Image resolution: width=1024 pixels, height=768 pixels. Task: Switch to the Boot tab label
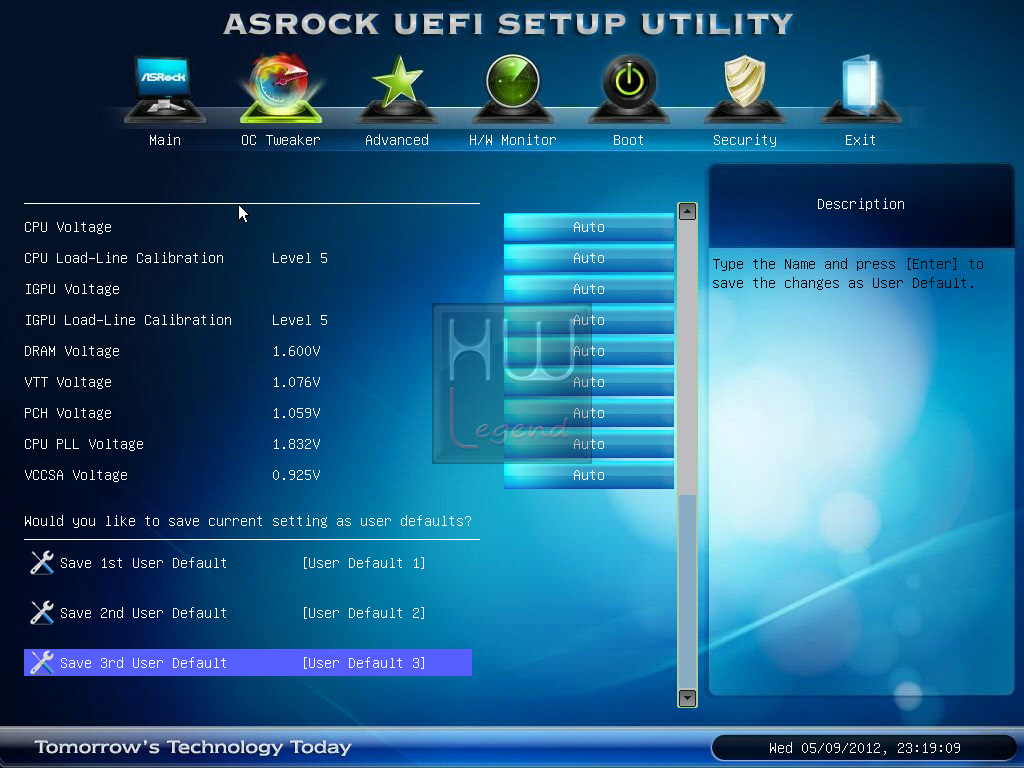click(628, 140)
